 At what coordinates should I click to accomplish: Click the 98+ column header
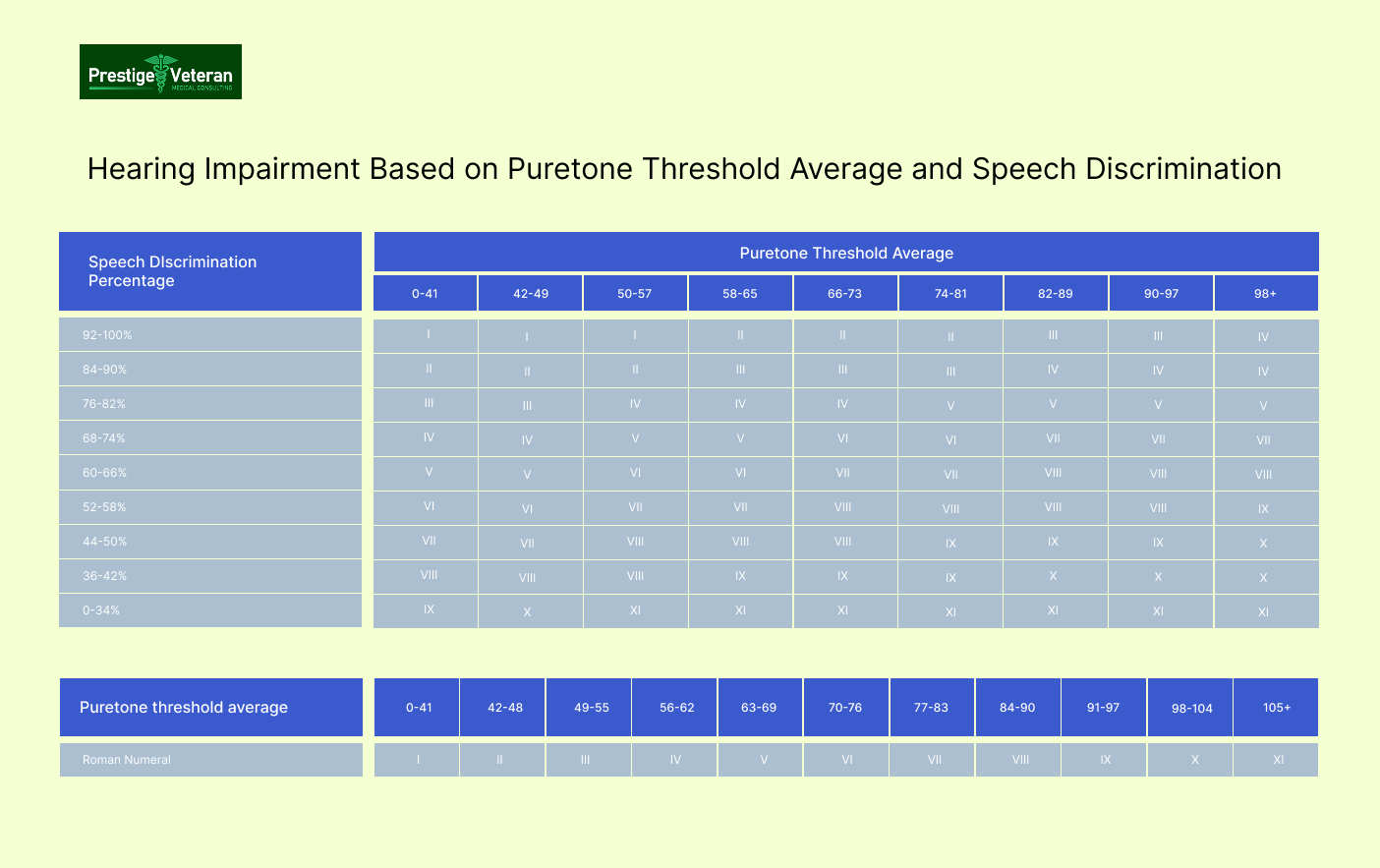coord(1265,292)
